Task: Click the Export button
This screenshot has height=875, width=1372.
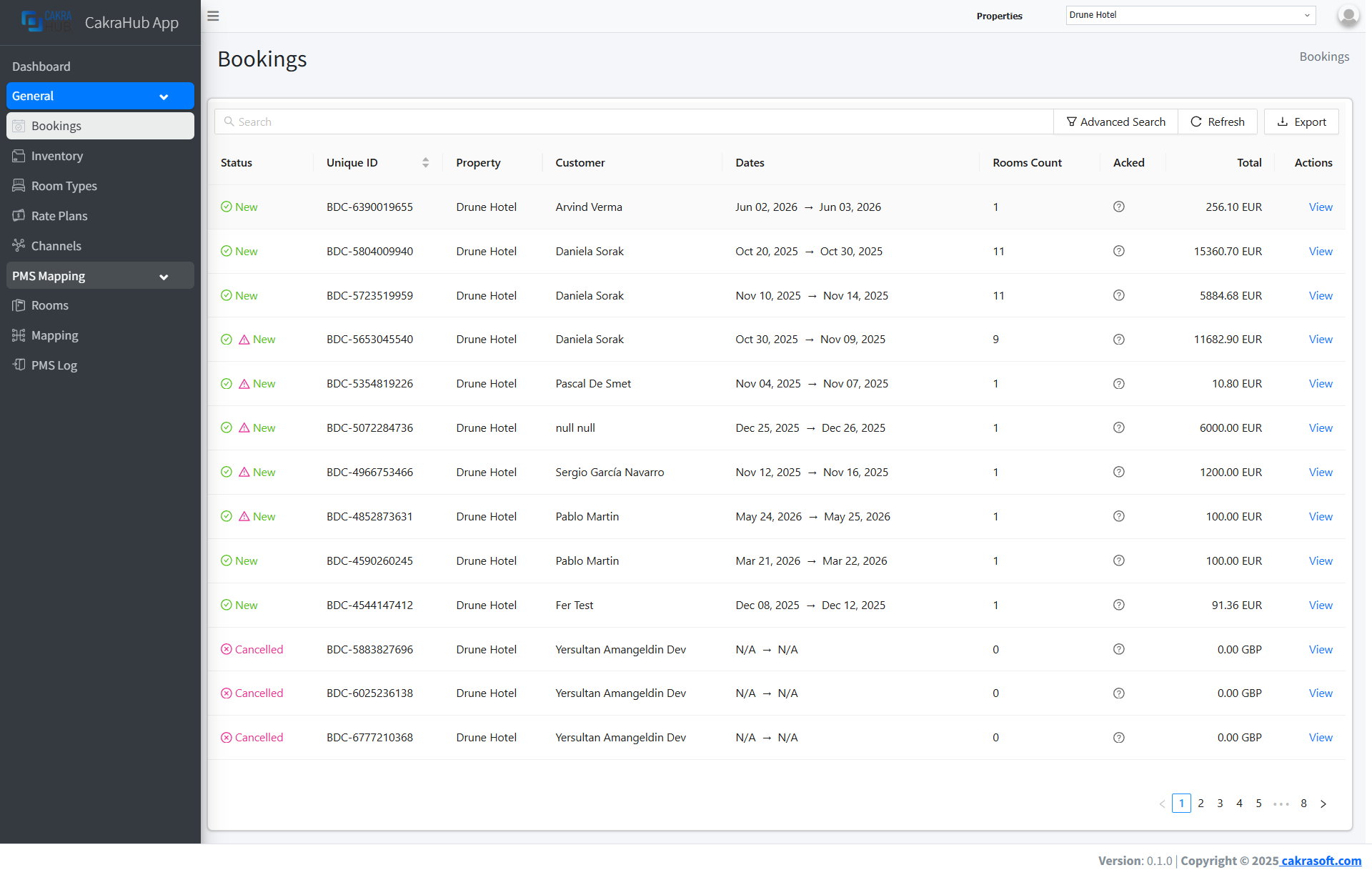Action: point(1301,122)
